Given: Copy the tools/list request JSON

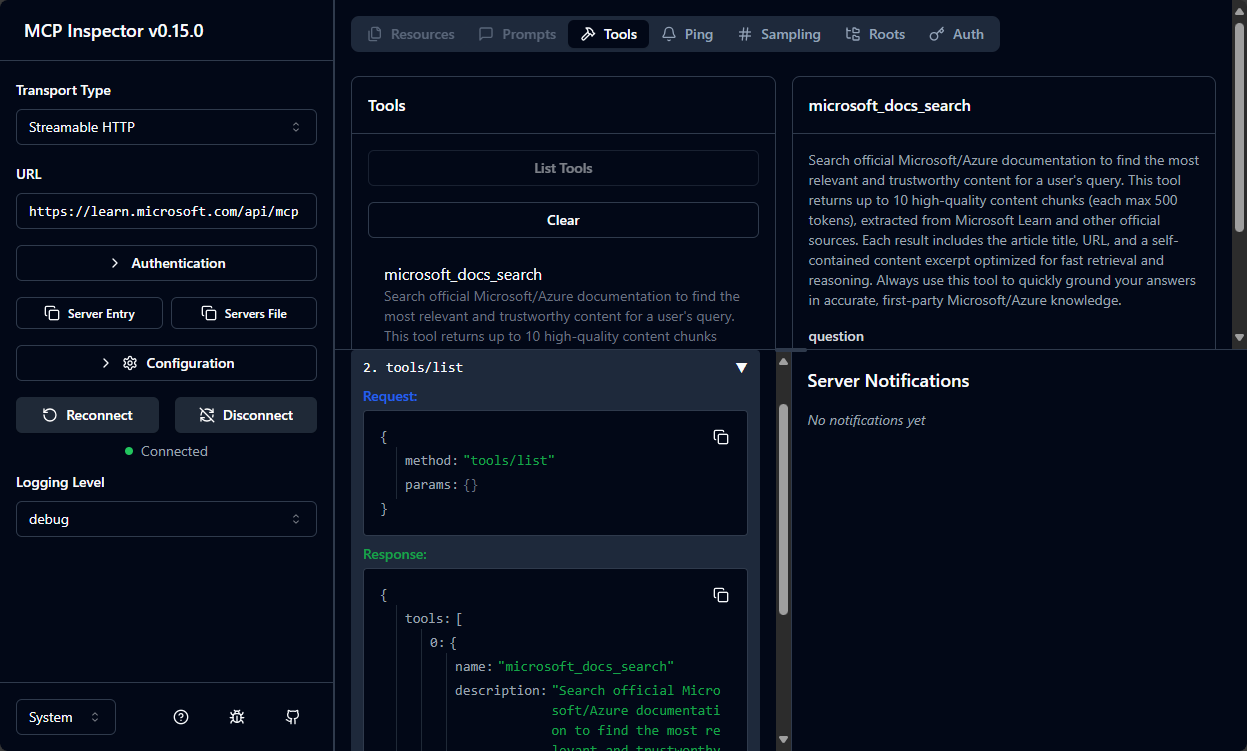Looking at the screenshot, I should [x=720, y=437].
